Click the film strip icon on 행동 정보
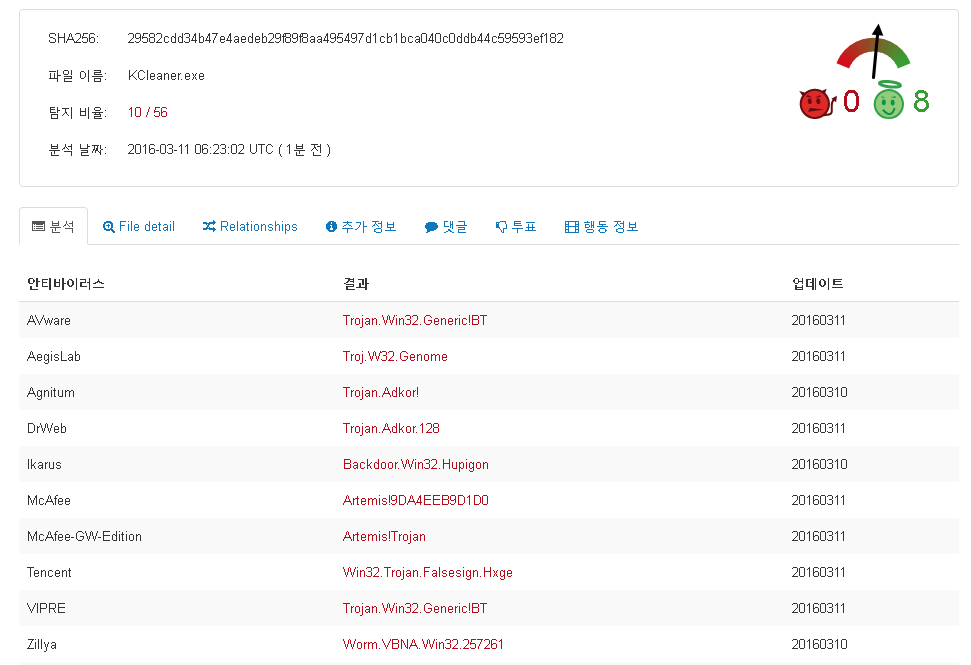This screenshot has width=971, height=665. point(572,227)
